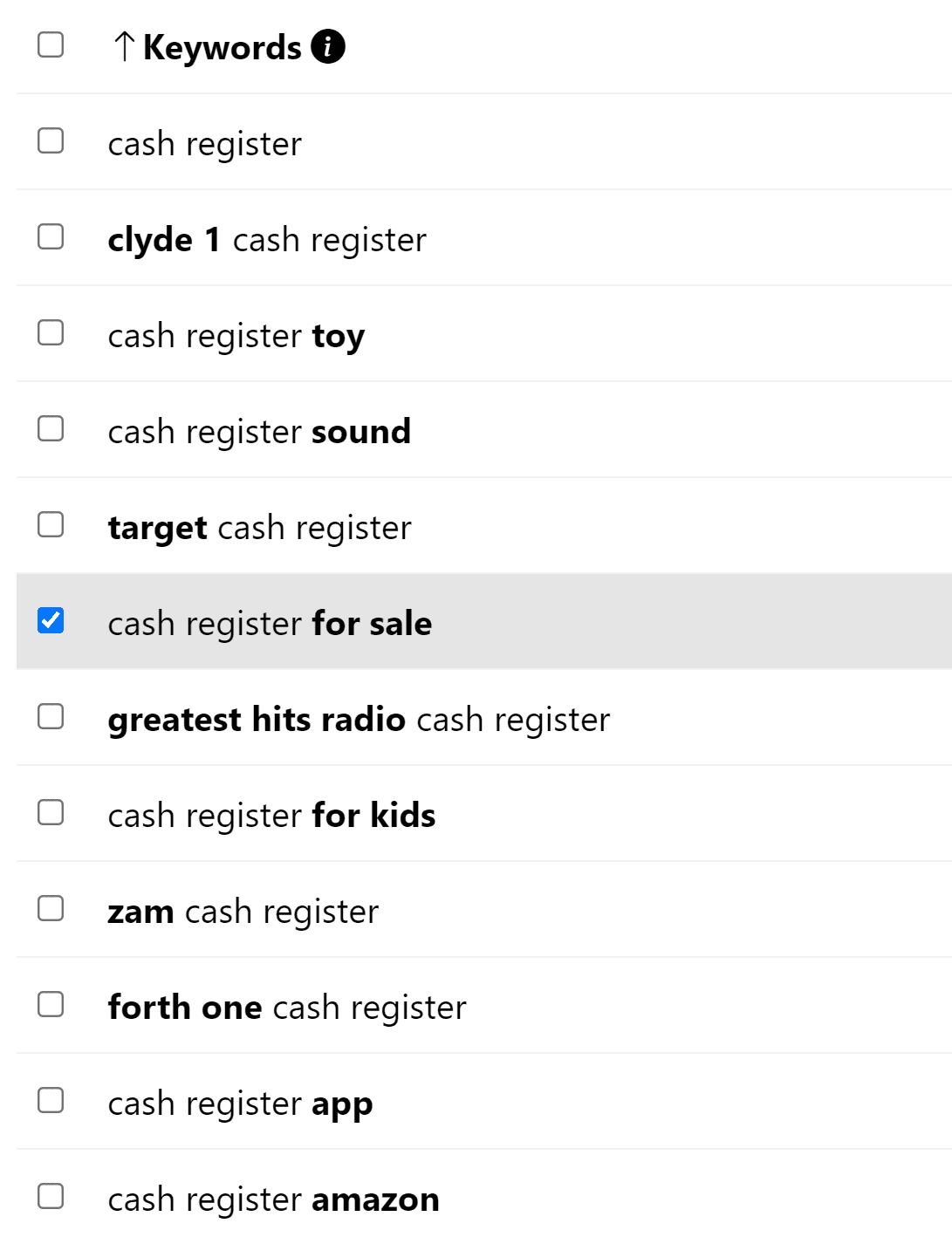This screenshot has height=1237, width=952.
Task: Tick the 'cash register for kids' checkbox
Action: (51, 812)
